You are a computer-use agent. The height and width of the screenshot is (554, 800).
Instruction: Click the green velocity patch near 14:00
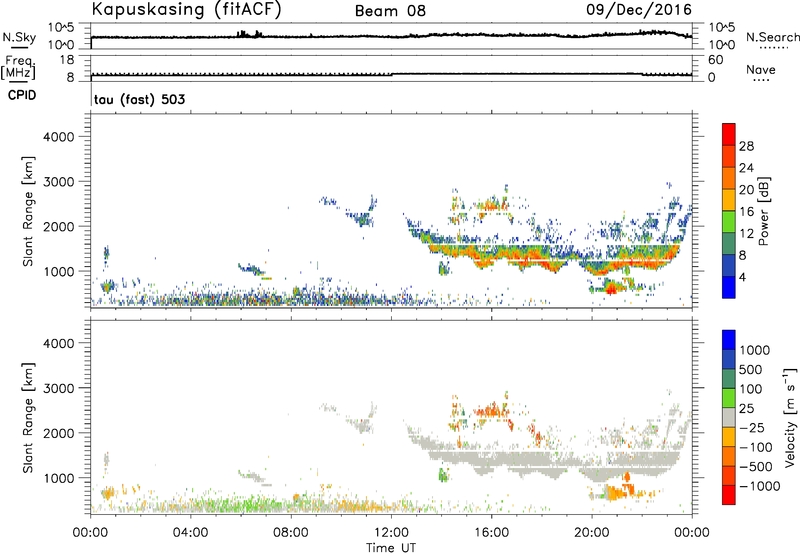click(443, 475)
